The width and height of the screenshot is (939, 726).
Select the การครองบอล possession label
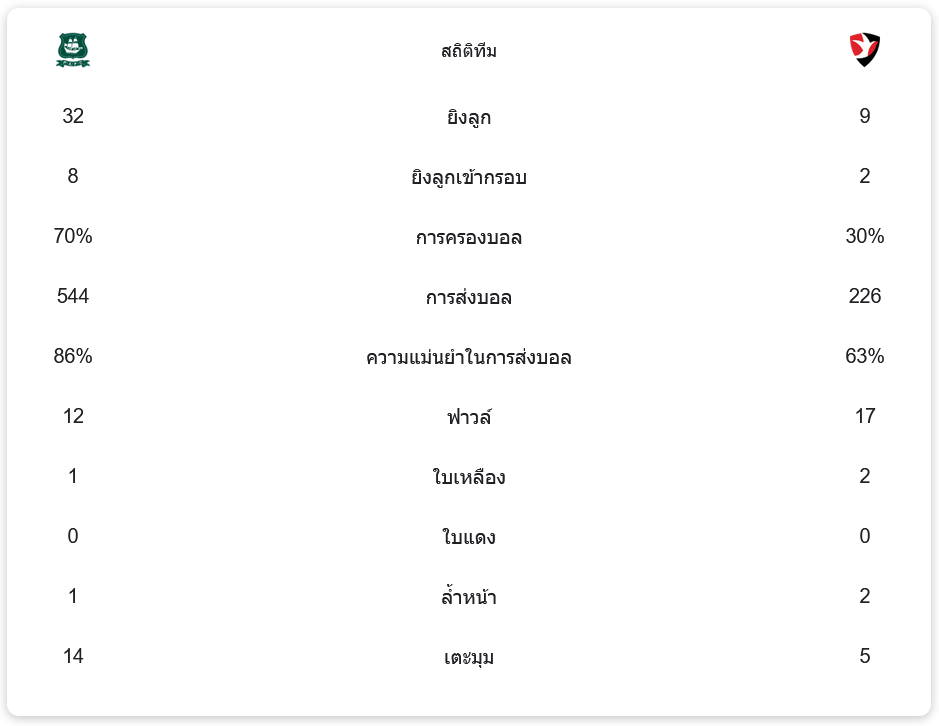pyautogui.click(x=469, y=238)
